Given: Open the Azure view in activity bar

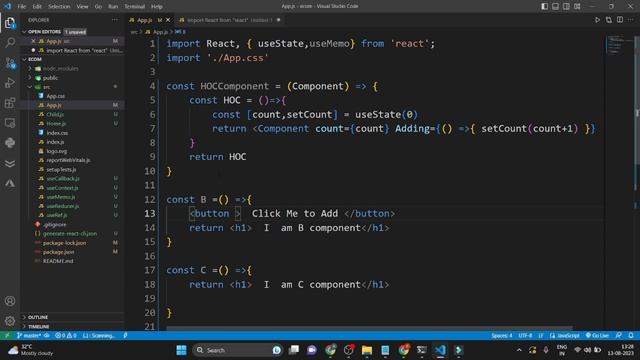Looking at the screenshot, I should pyautogui.click(x=10, y=183).
